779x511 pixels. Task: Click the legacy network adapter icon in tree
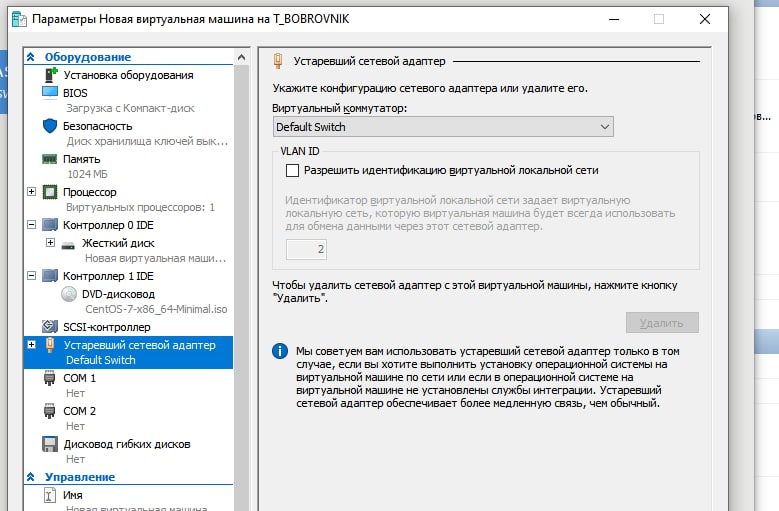(50, 345)
